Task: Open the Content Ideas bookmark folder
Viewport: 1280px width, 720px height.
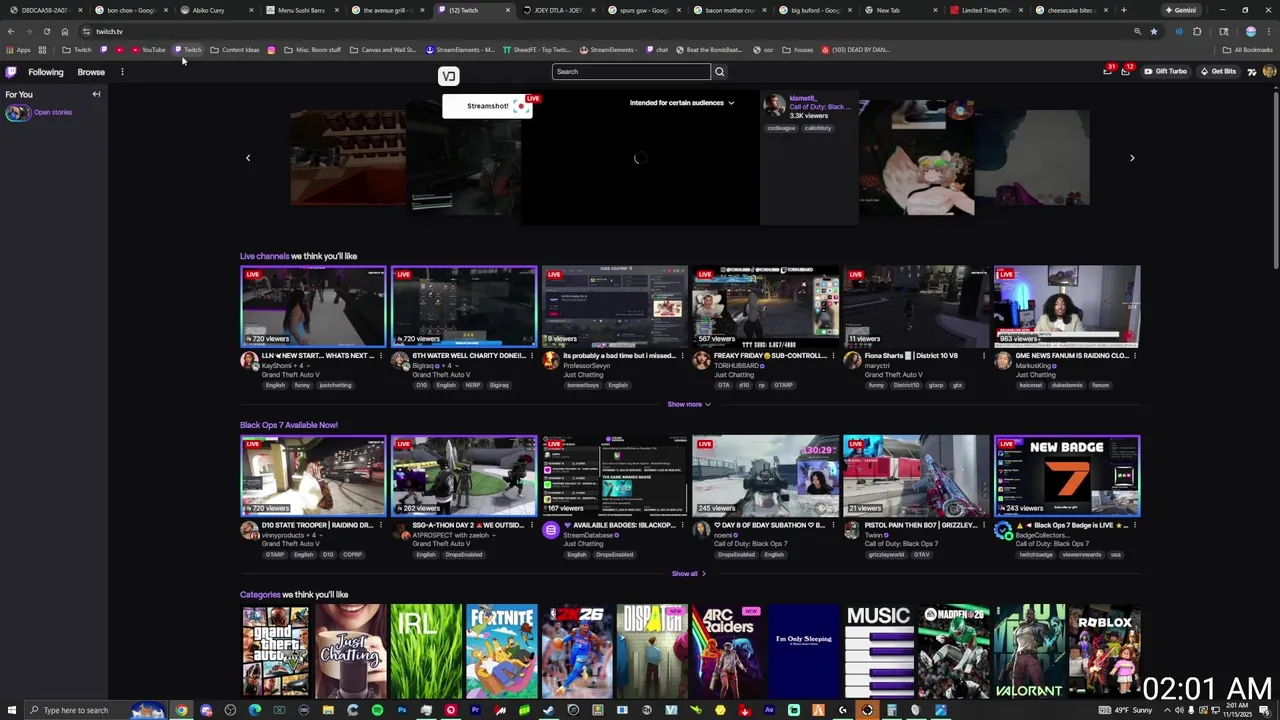Action: point(235,50)
